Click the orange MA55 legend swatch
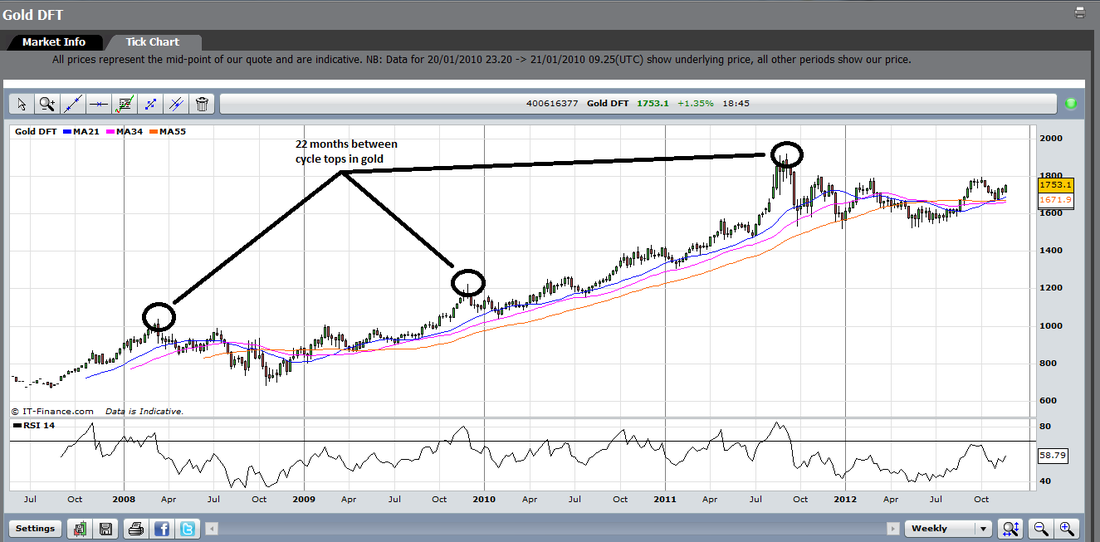 [155, 131]
